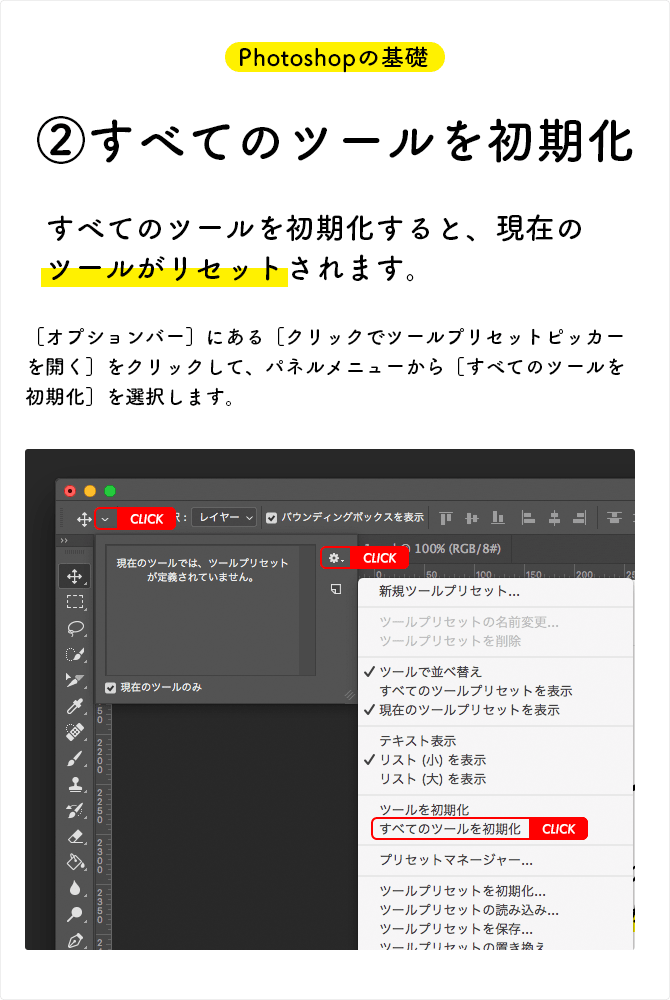670x1000 pixels.
Task: Click the 100% (RGB/8#) document tab
Action: point(456,548)
